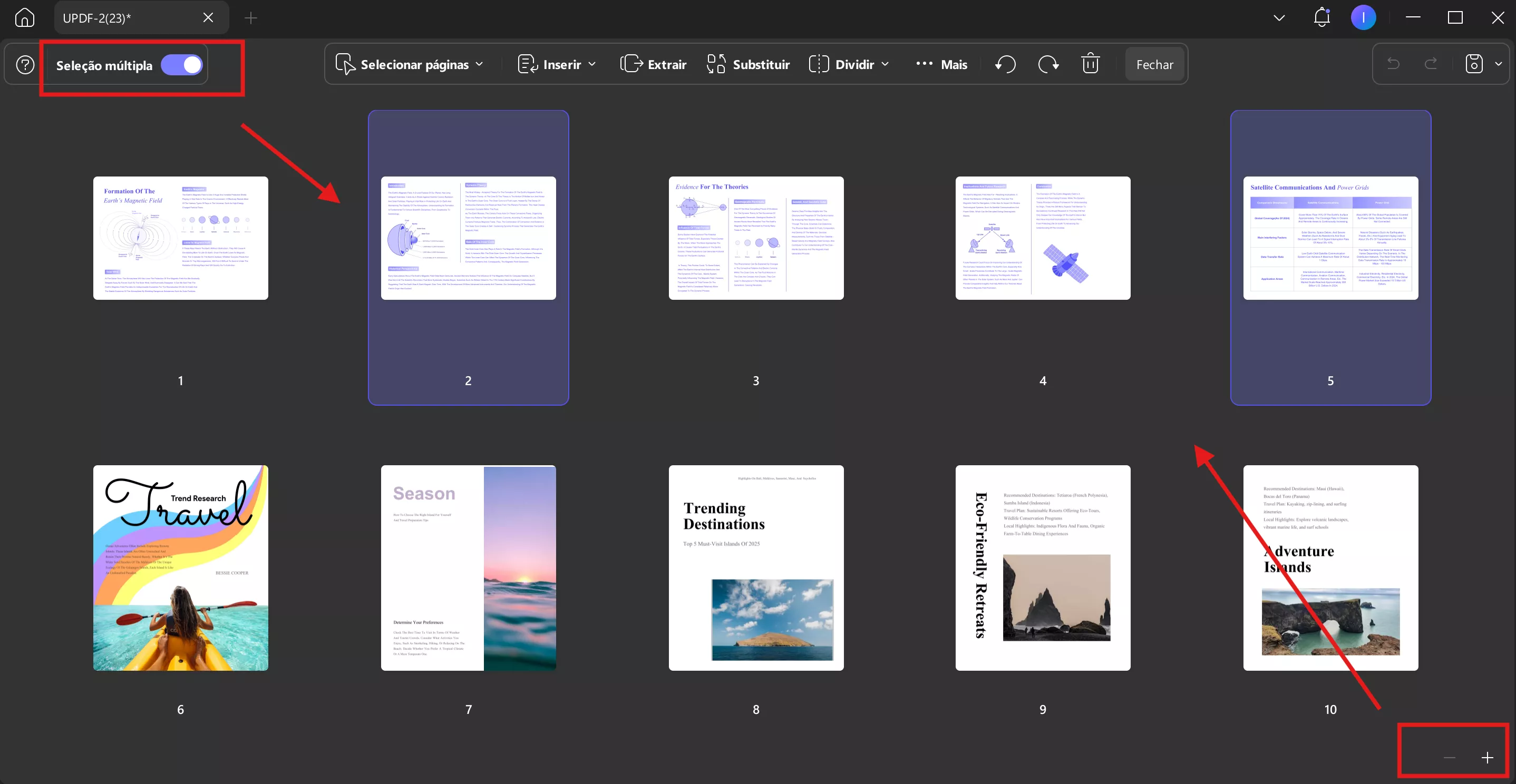1516x784 pixels.
Task: Open the Mais menu
Action: [941, 64]
